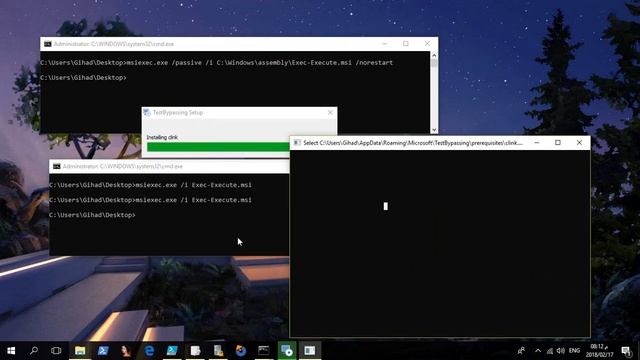
Task: Click the clink console window's title icon
Action: tap(297, 142)
